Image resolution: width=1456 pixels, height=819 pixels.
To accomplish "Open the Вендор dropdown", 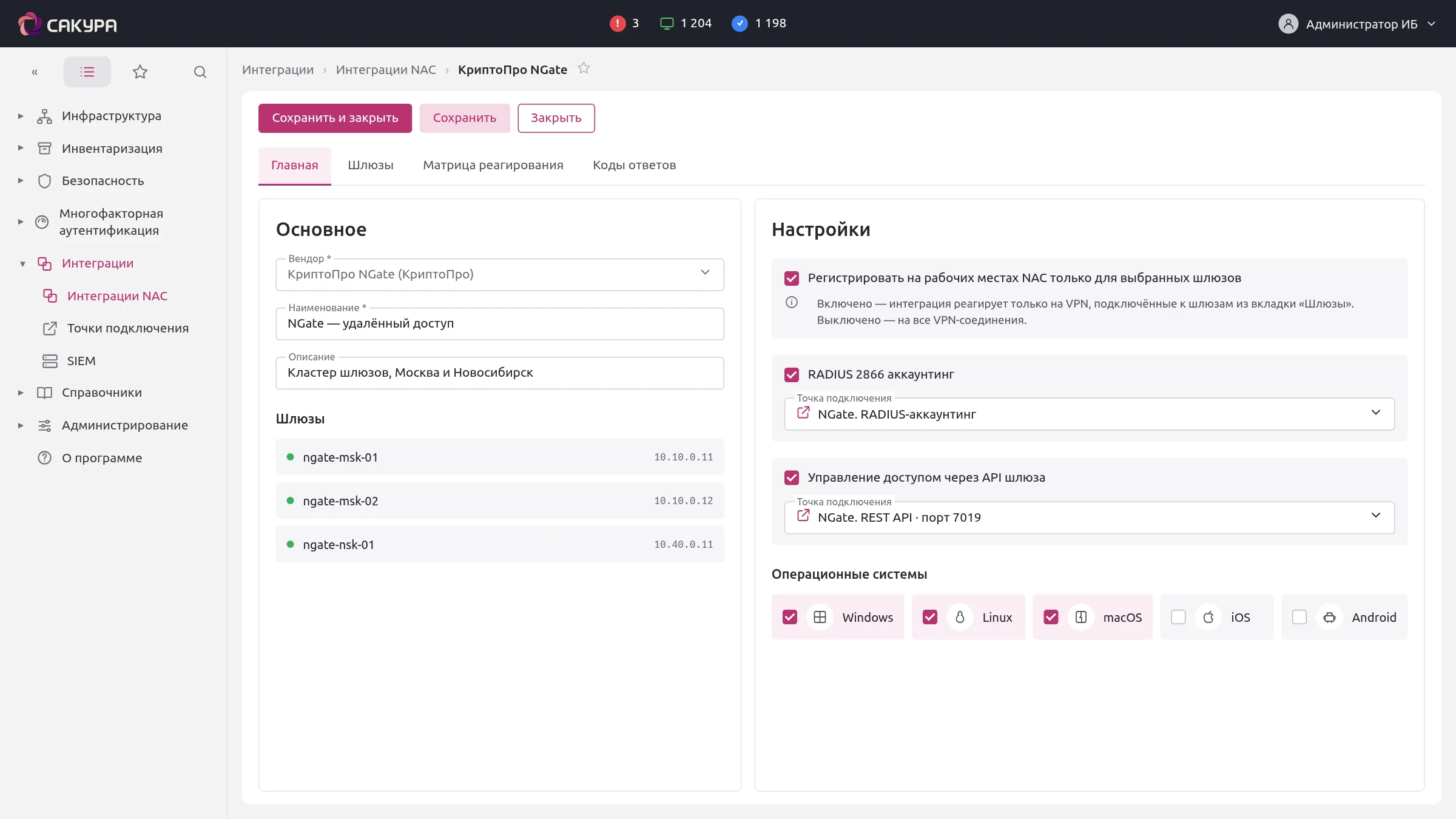I will click(x=500, y=274).
